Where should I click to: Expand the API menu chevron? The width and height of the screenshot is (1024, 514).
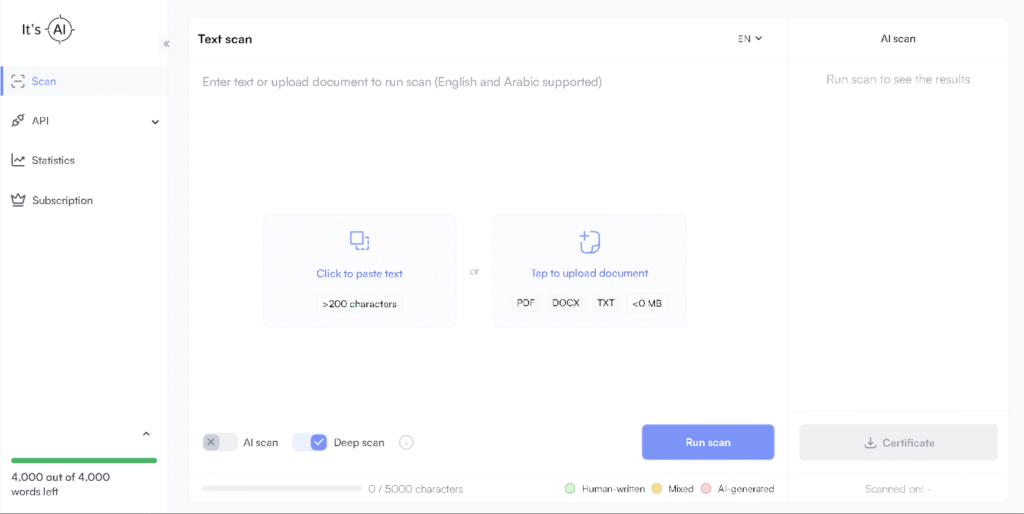(x=155, y=122)
